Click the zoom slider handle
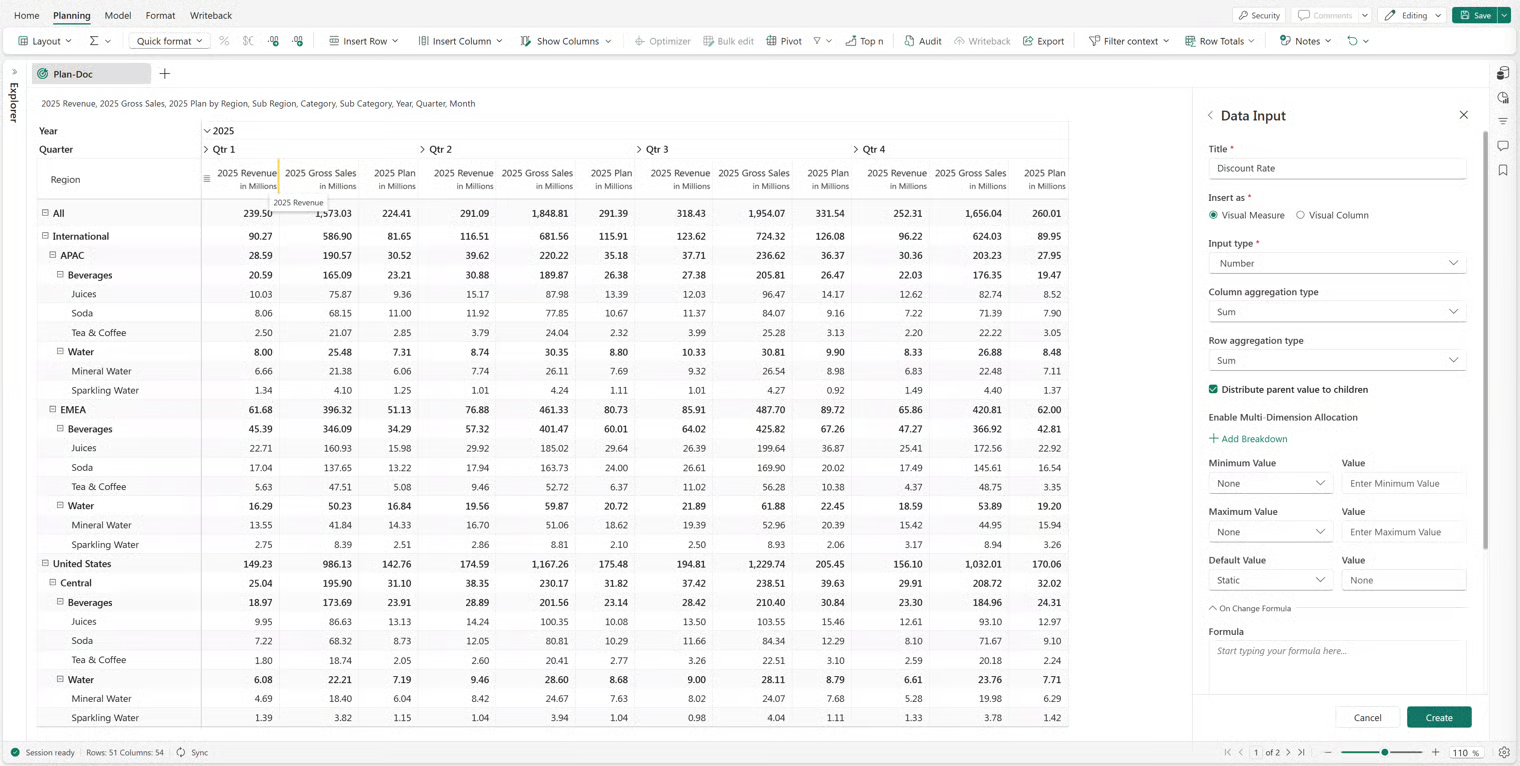This screenshot has height=766, width=1520. pos(1384,752)
